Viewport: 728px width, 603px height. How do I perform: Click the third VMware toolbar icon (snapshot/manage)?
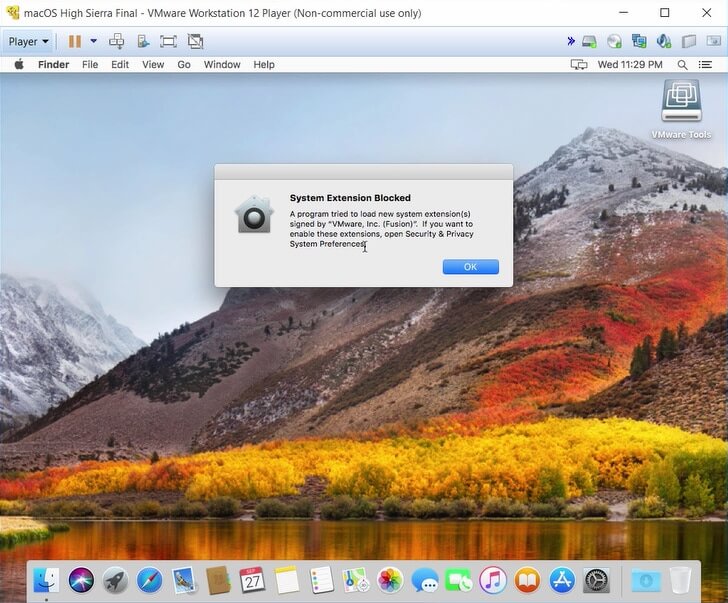tap(143, 42)
